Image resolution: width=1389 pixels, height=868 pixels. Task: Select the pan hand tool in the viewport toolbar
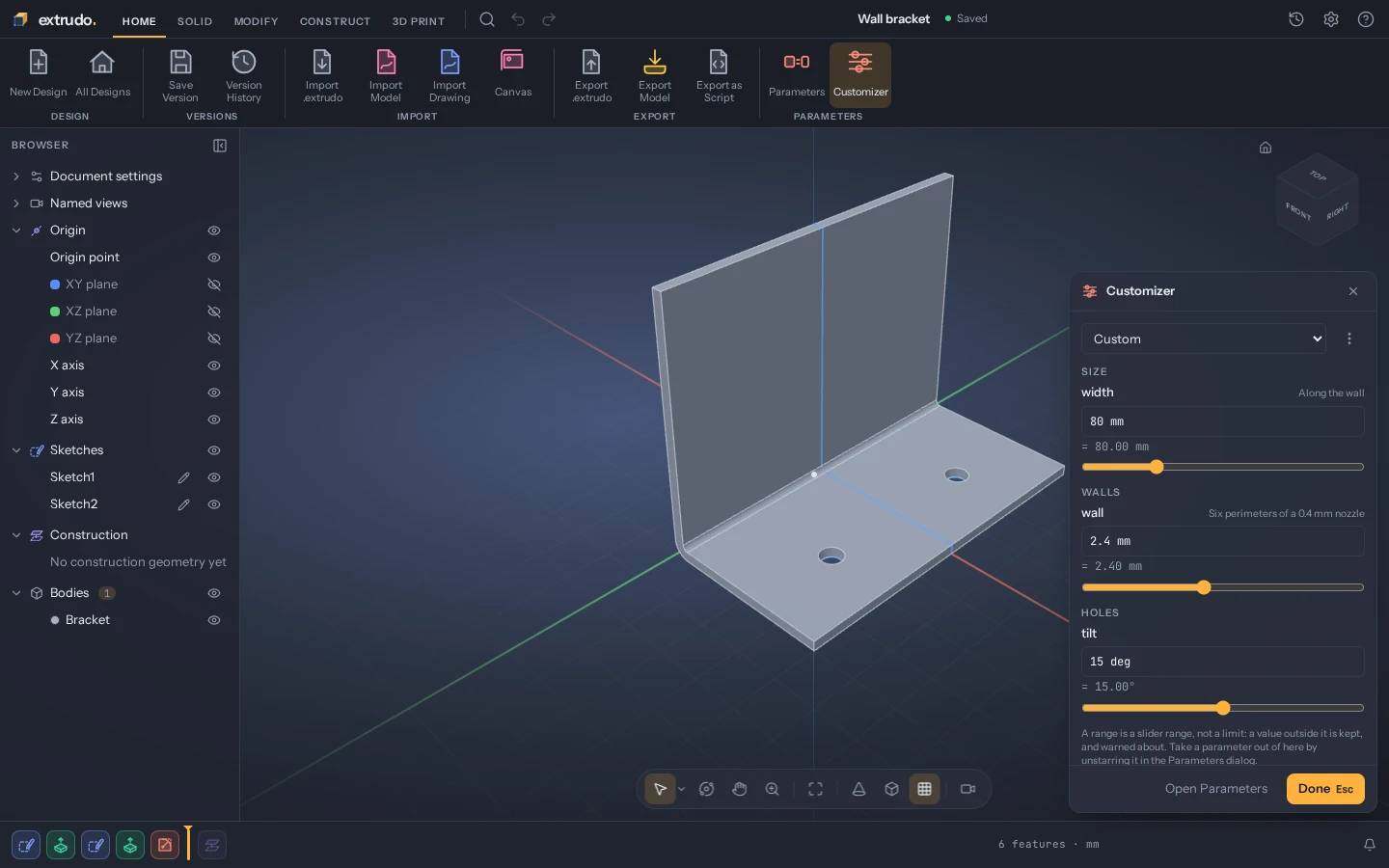(740, 789)
